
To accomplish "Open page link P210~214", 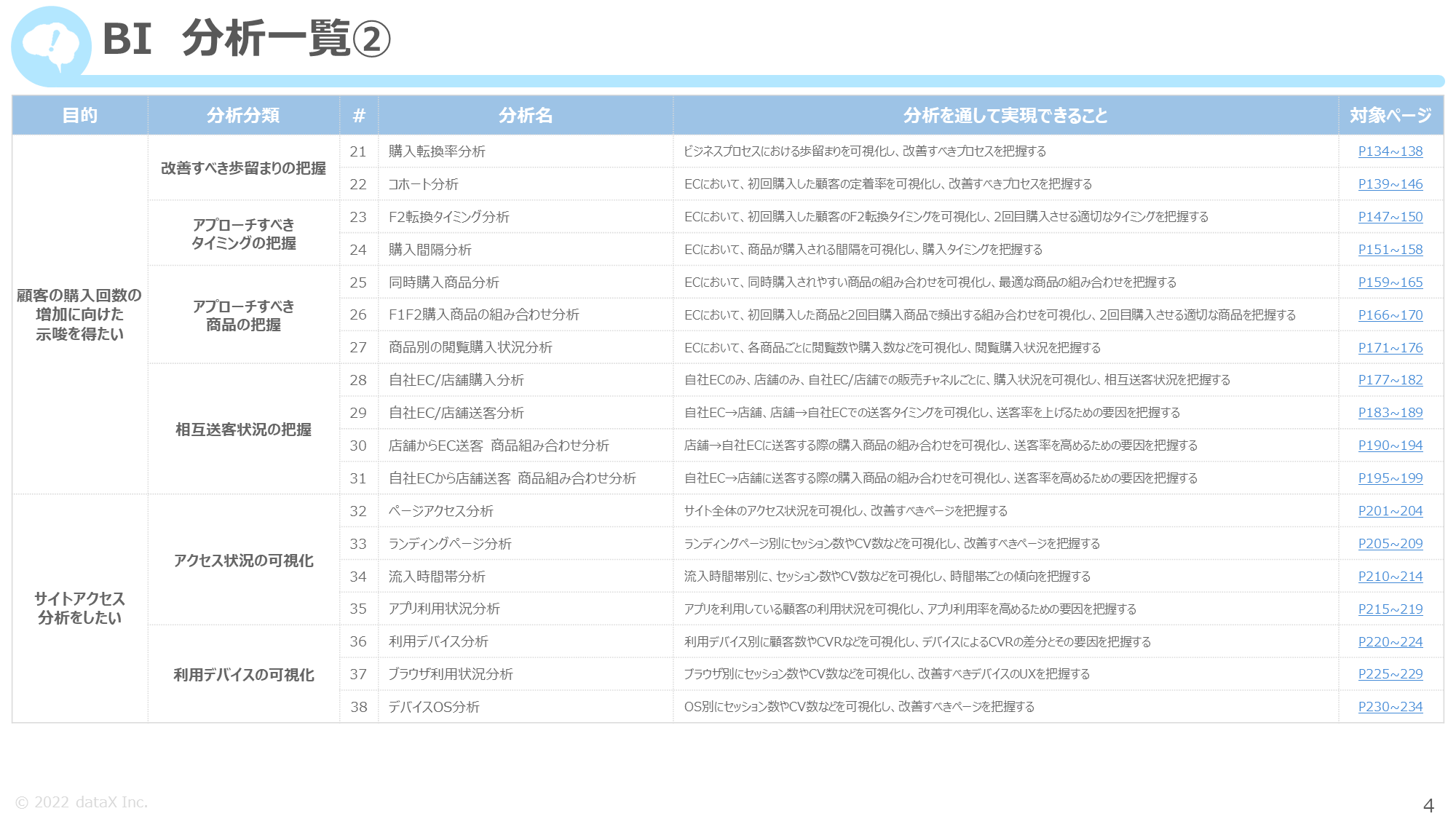I will [1390, 577].
